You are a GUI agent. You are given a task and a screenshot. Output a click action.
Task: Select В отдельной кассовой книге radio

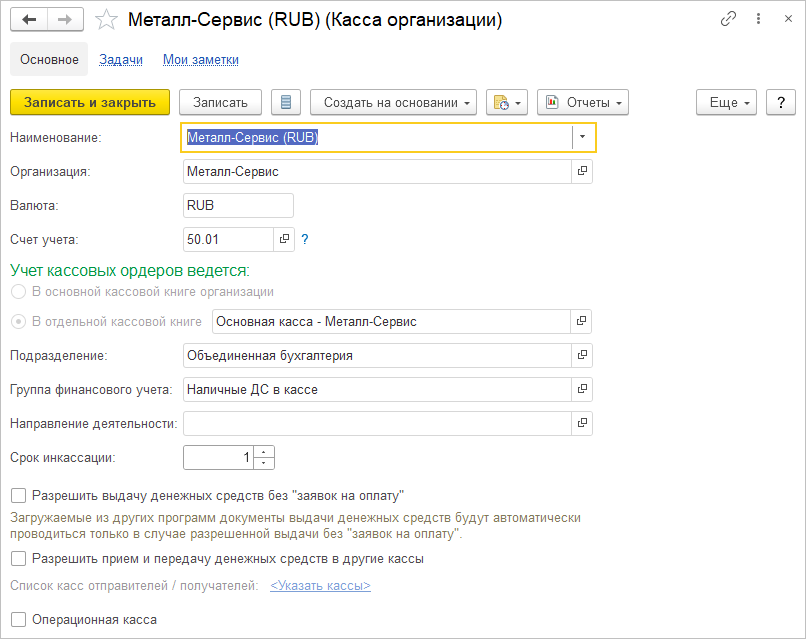click(x=19, y=322)
